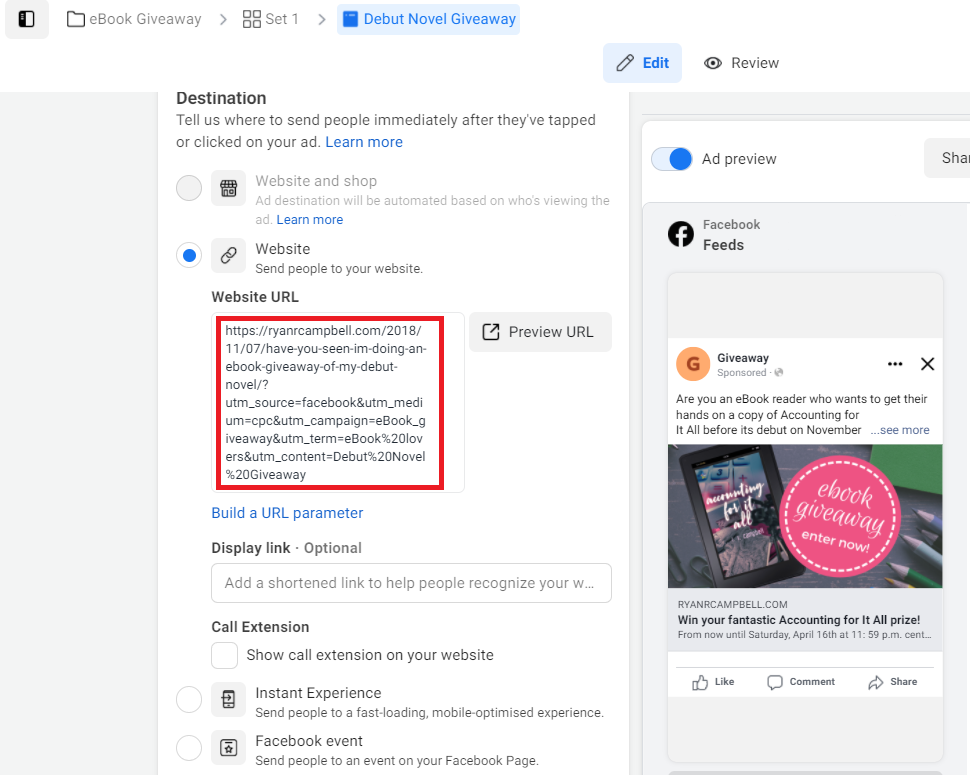The height and width of the screenshot is (775, 970).
Task: Open the eBook Giveaway campaign breadcrumb
Action: coord(134,19)
